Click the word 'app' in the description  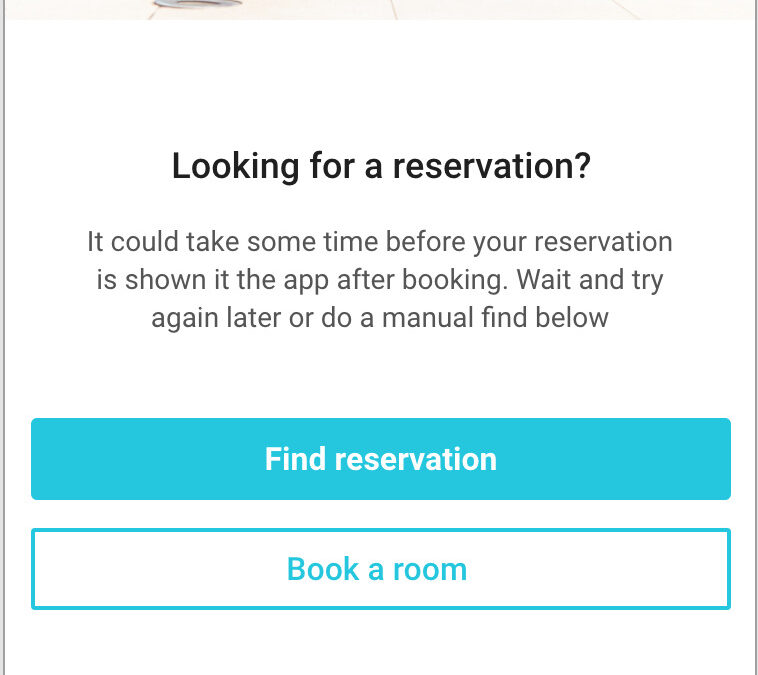point(306,282)
